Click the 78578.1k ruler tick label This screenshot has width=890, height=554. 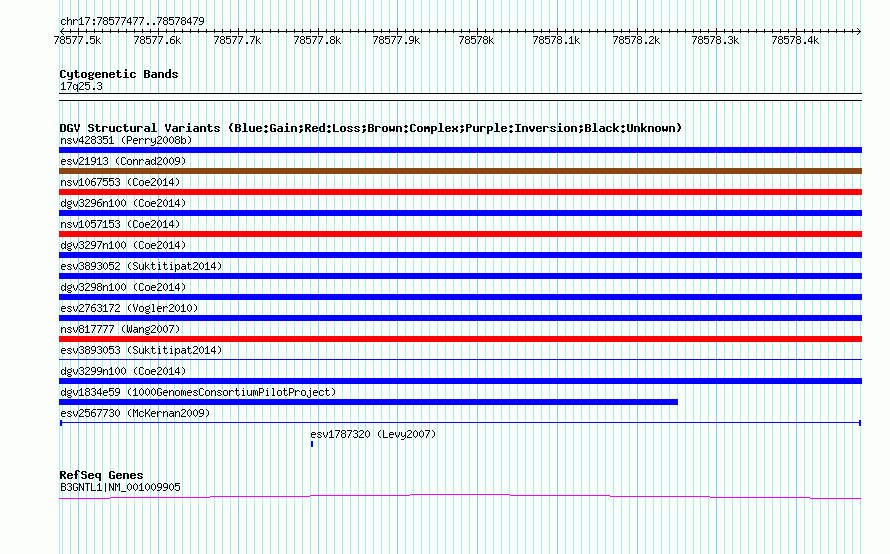(x=556, y=40)
